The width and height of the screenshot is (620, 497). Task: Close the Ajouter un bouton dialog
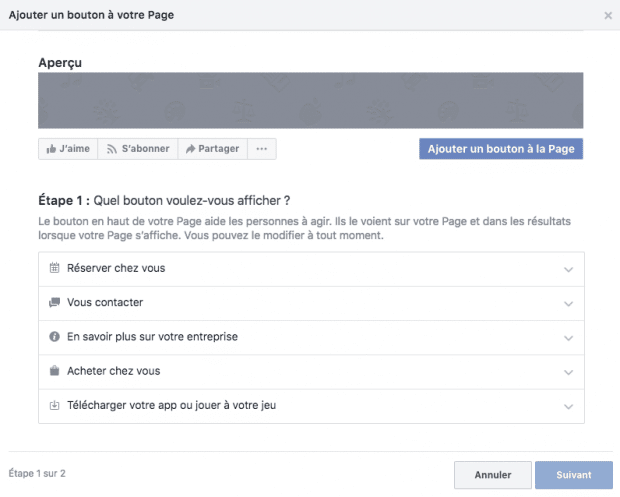[608, 15]
